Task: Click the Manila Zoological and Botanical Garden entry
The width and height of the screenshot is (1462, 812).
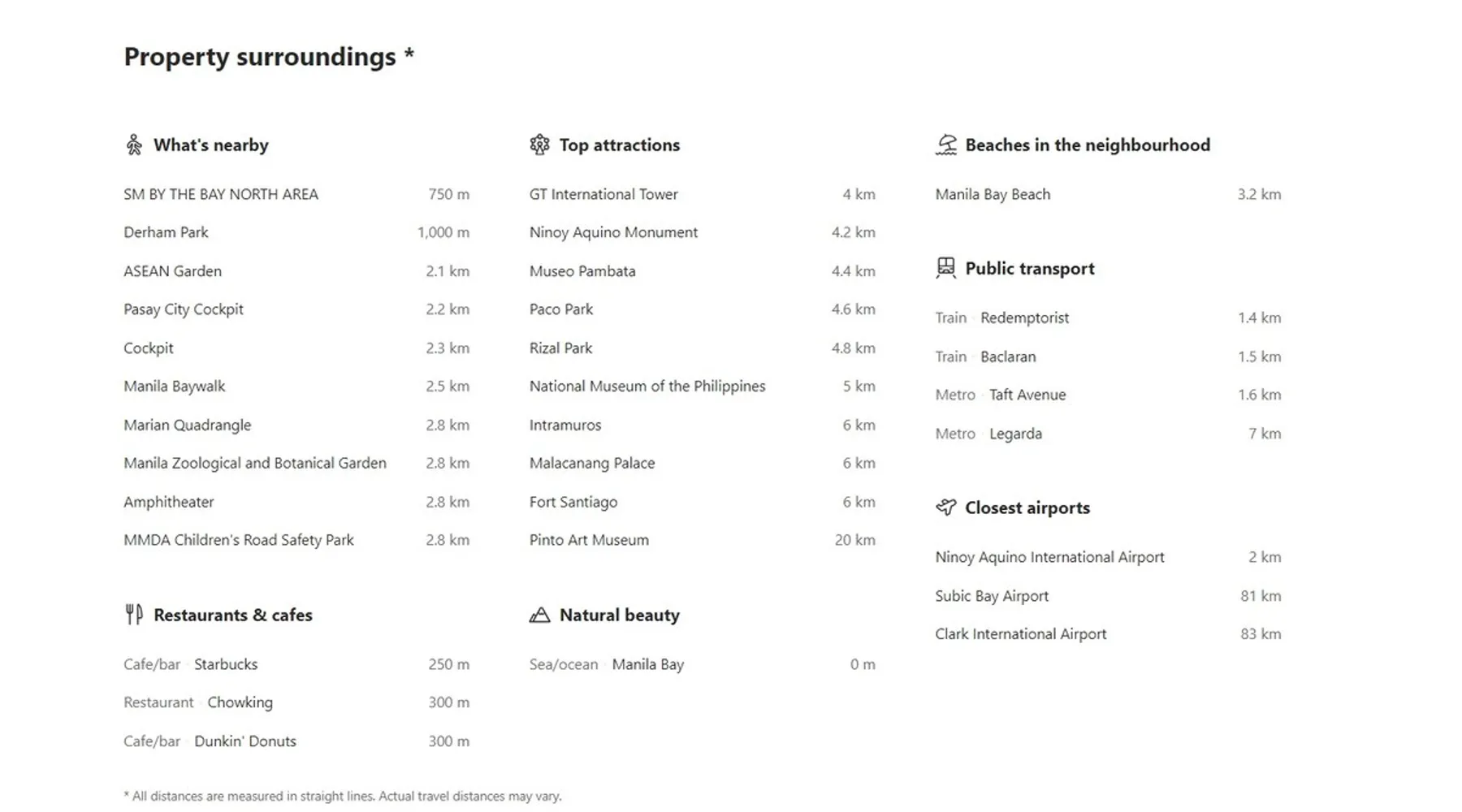Action: (255, 463)
